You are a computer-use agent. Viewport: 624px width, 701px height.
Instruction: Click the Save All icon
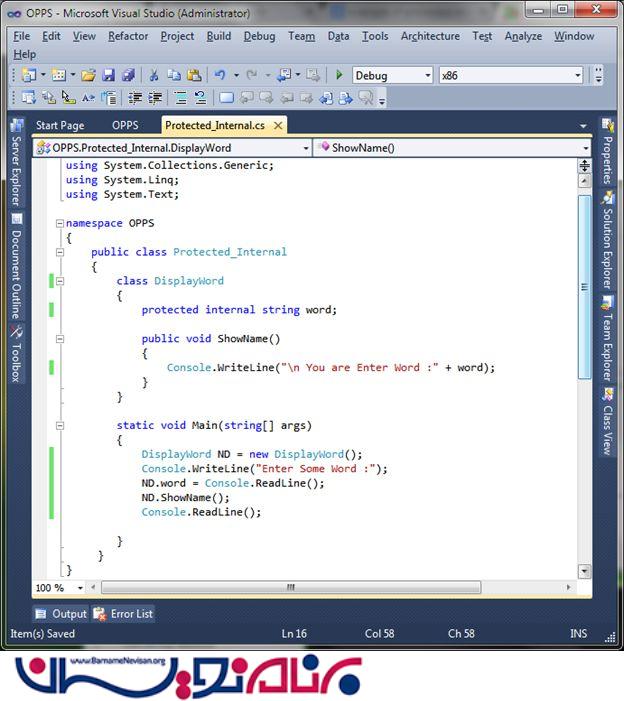[x=128, y=75]
